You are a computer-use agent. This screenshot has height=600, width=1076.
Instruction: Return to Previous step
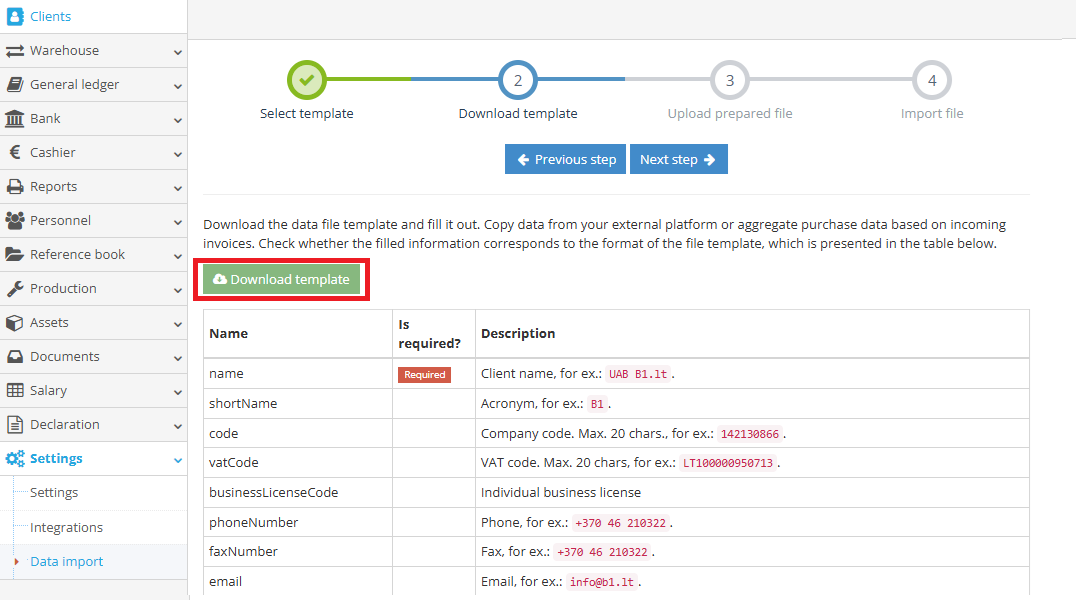tap(565, 160)
